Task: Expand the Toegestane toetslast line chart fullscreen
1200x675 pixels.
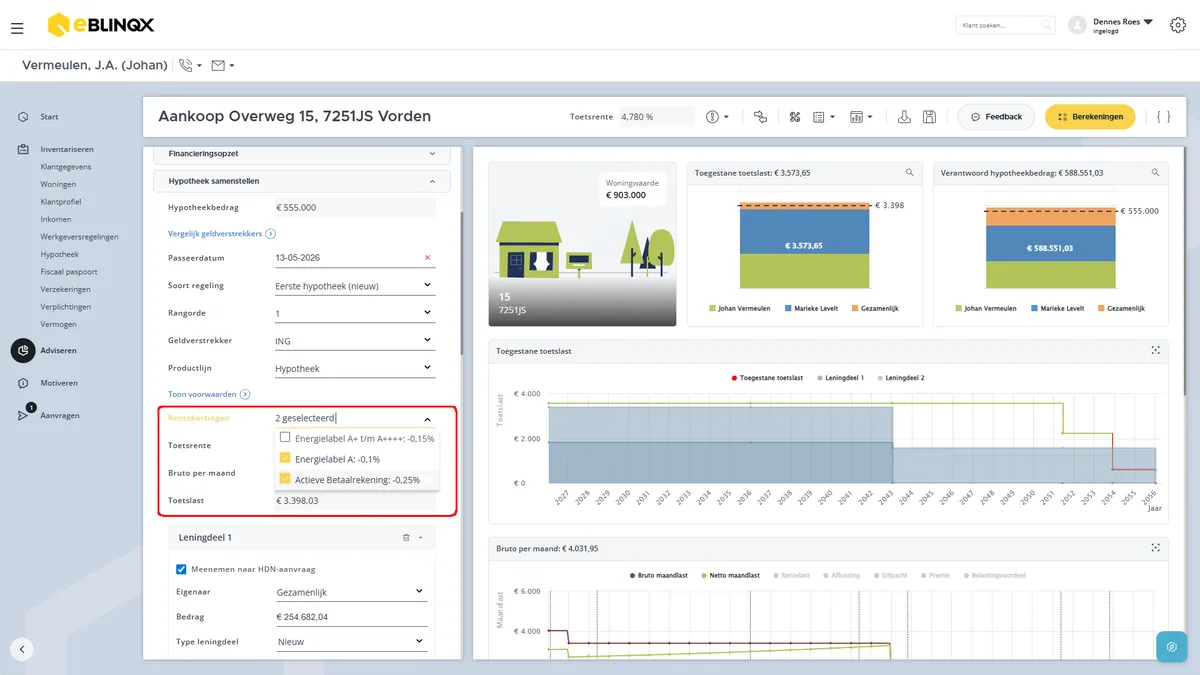Action: [x=1155, y=351]
